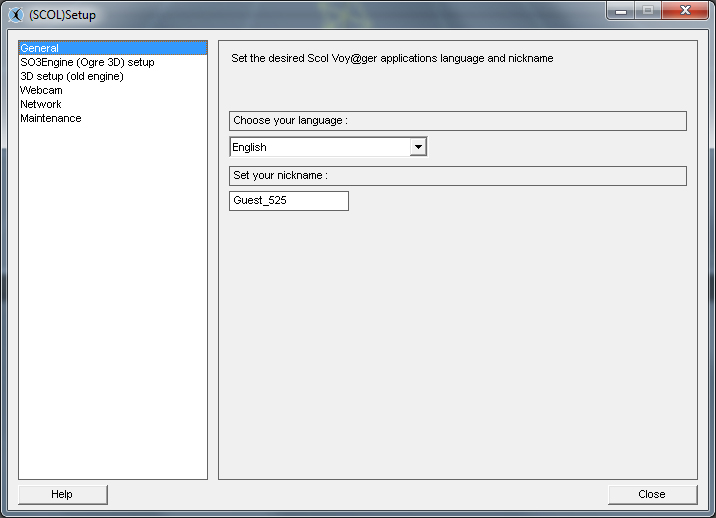Close window with the red X
Image resolution: width=716 pixels, height=518 pixels.
pos(685,11)
